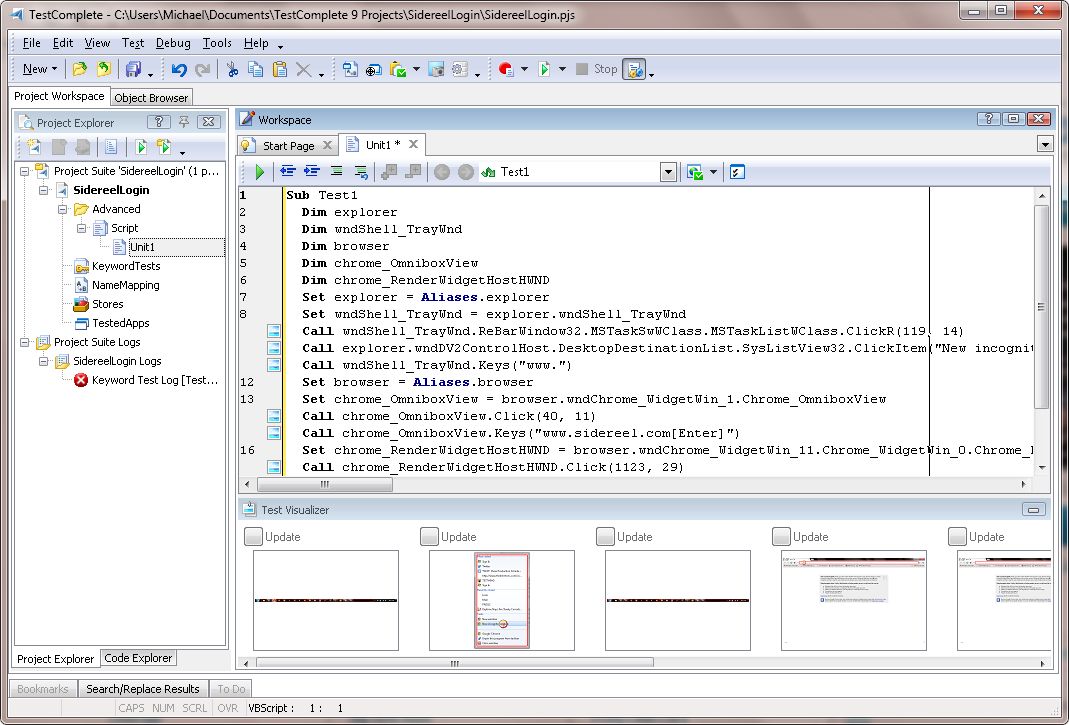
Task: Click the Test Visualizer horizontal scrollbar
Action: point(454,663)
